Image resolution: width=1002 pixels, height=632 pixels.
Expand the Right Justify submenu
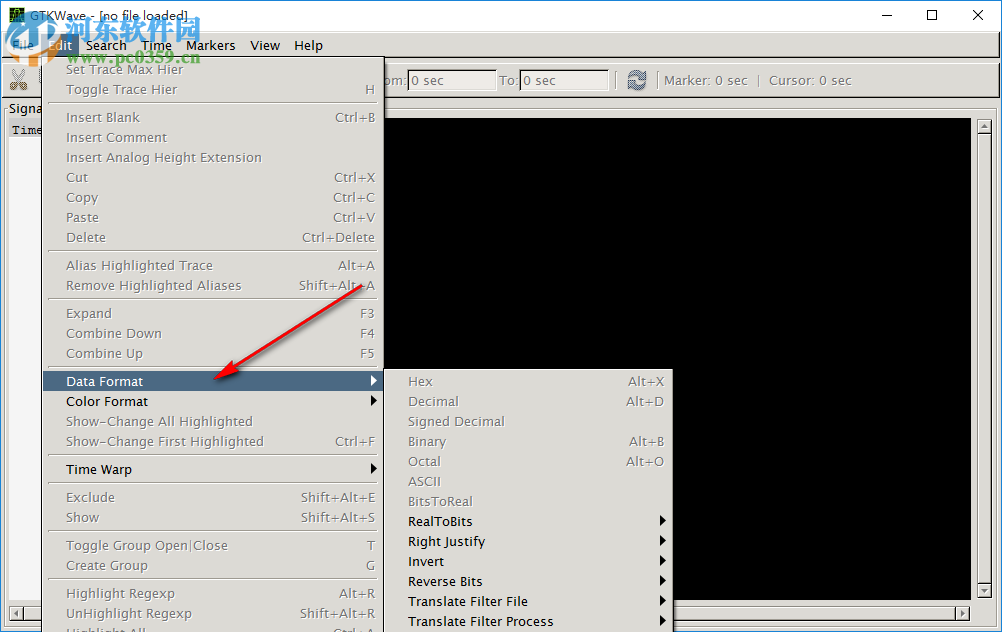528,542
